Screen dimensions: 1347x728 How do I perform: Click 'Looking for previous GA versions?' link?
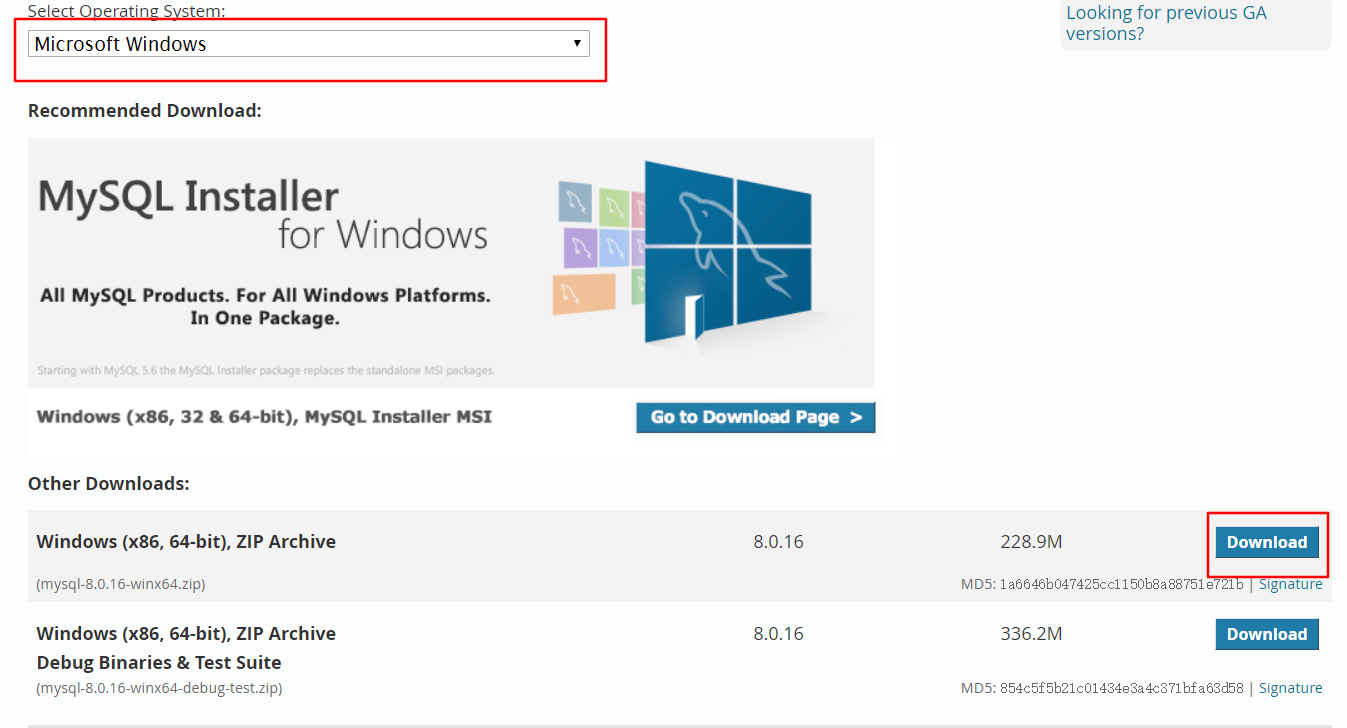tap(1166, 23)
